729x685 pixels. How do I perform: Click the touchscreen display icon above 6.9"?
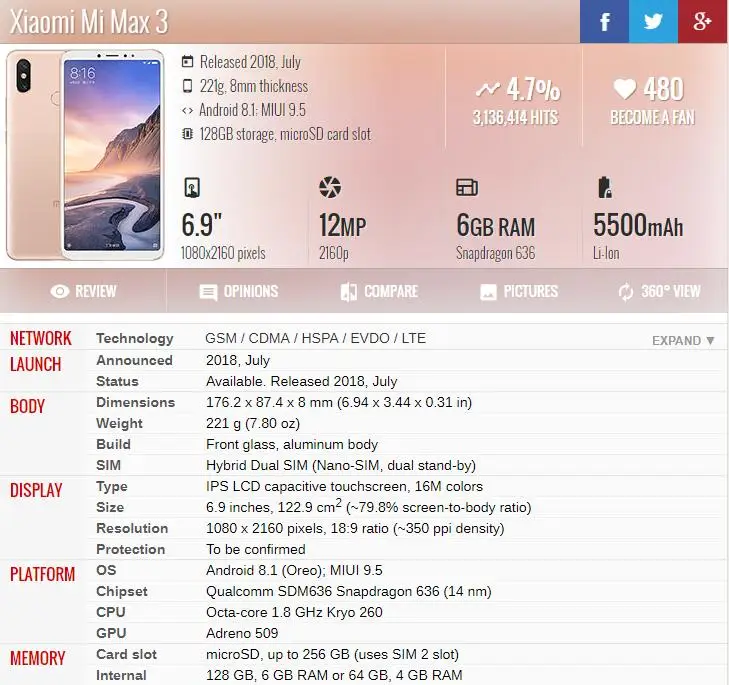[192, 187]
